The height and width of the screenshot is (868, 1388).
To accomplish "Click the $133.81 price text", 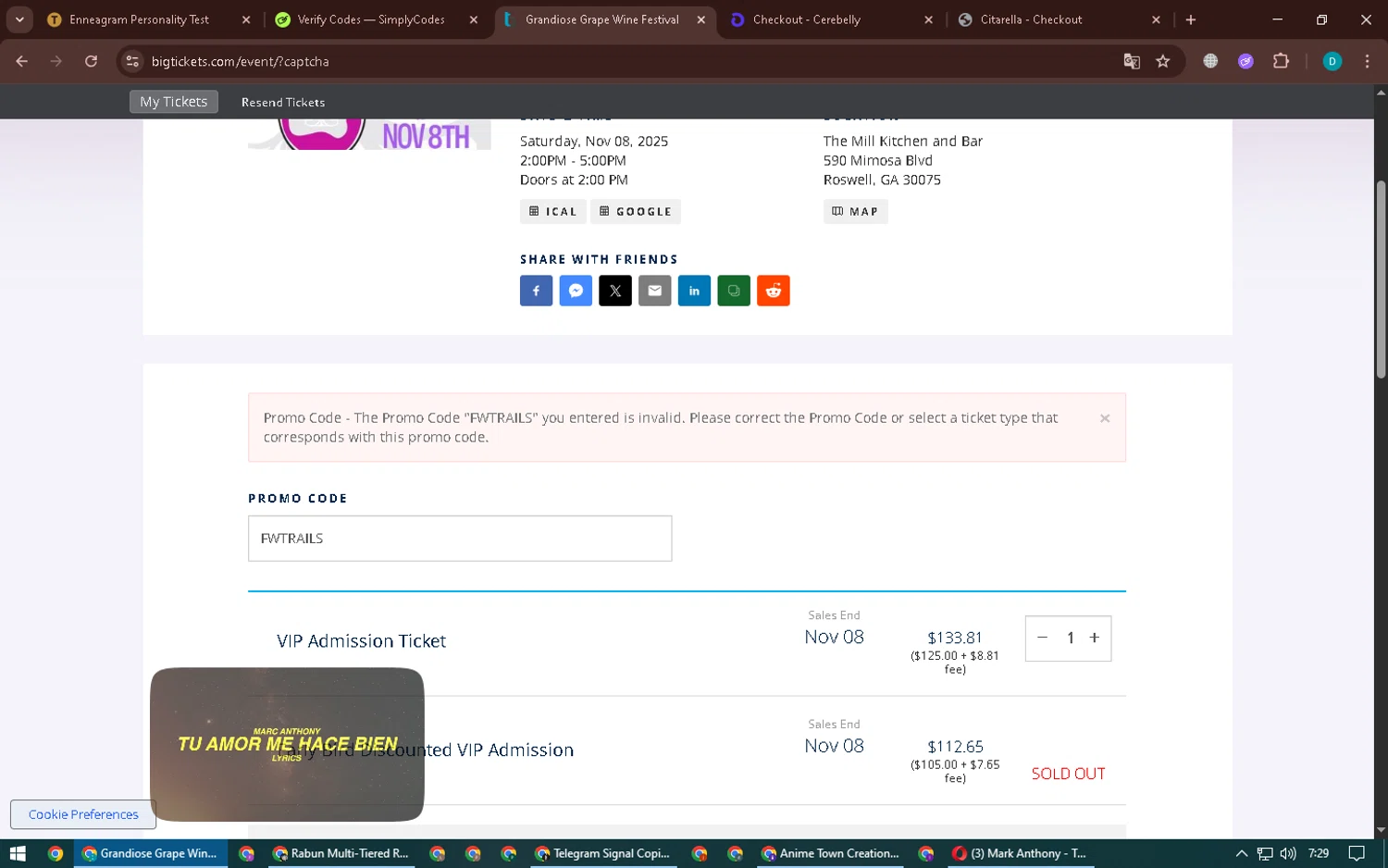I will click(955, 638).
